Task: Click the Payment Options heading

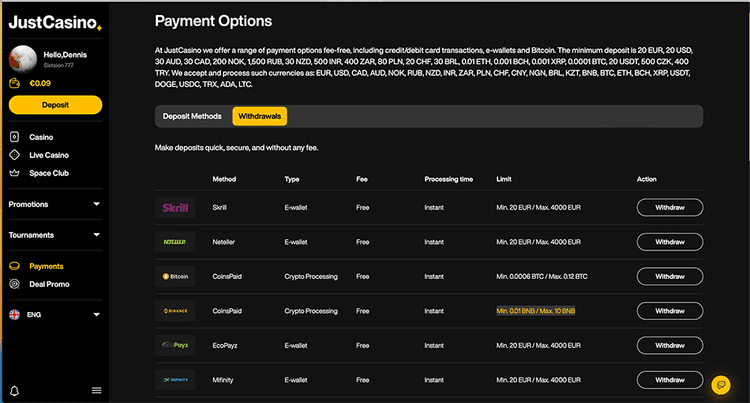Action: [x=213, y=21]
